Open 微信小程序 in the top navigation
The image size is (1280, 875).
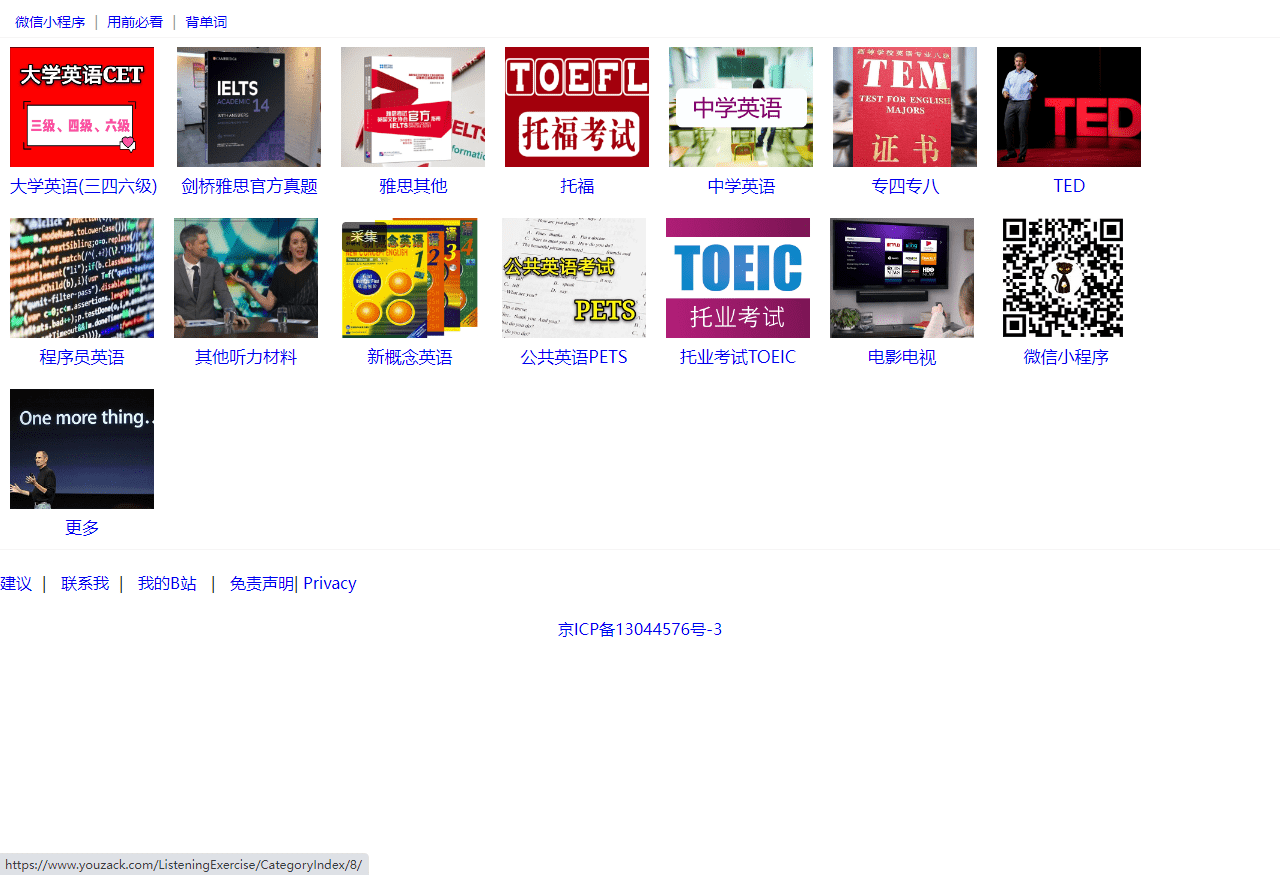[50, 22]
